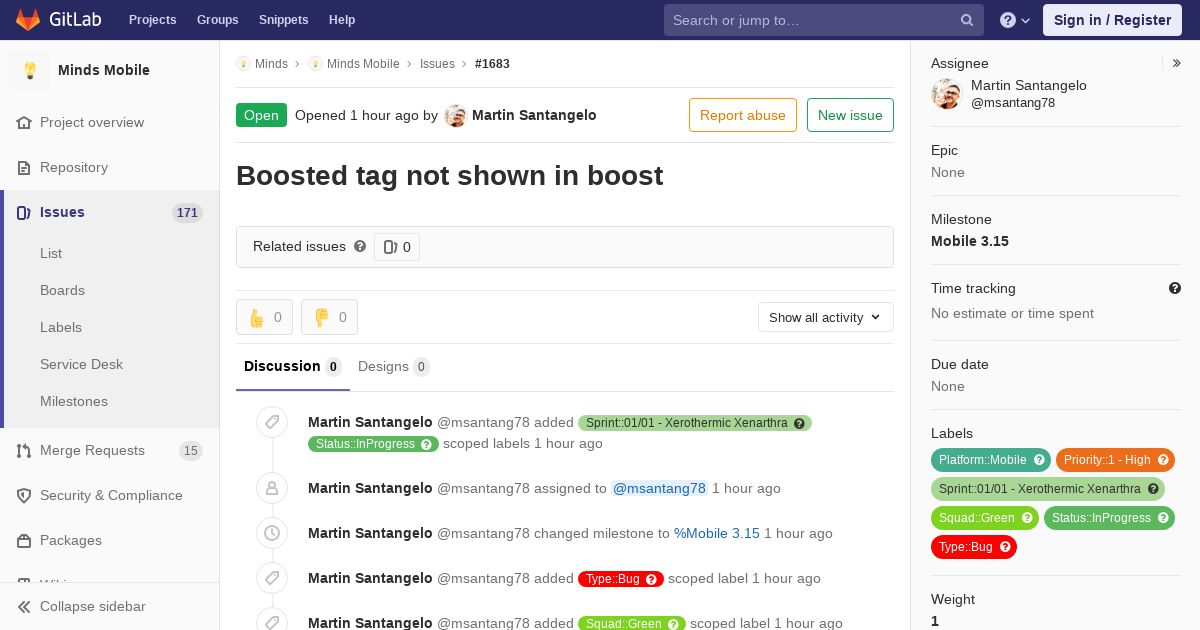This screenshot has height=630, width=1200.
Task: Open Milestones in sidebar
Action: tap(74, 401)
